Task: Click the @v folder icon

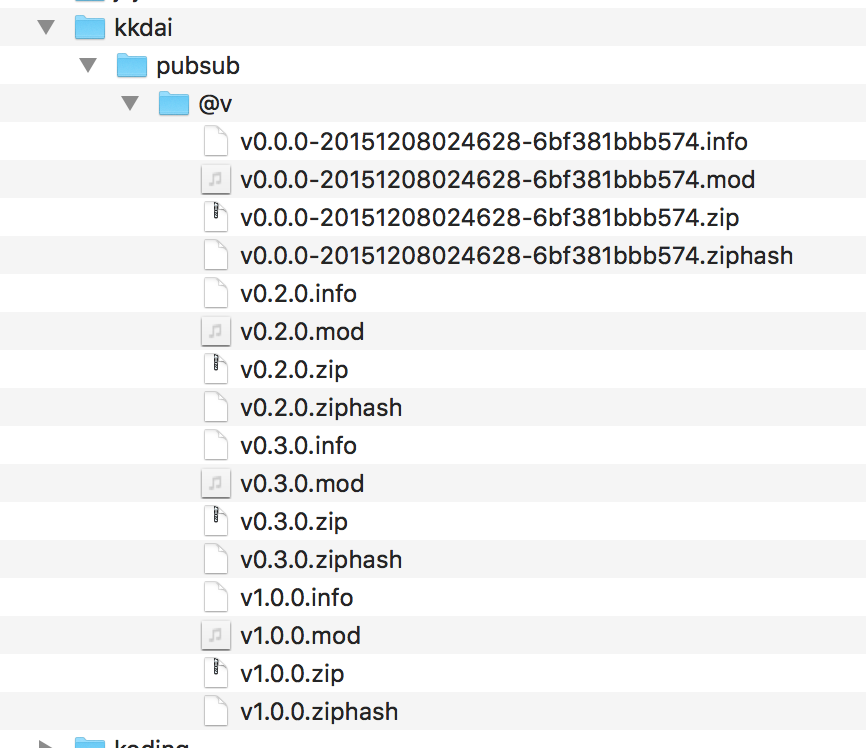Action: pyautogui.click(x=173, y=103)
